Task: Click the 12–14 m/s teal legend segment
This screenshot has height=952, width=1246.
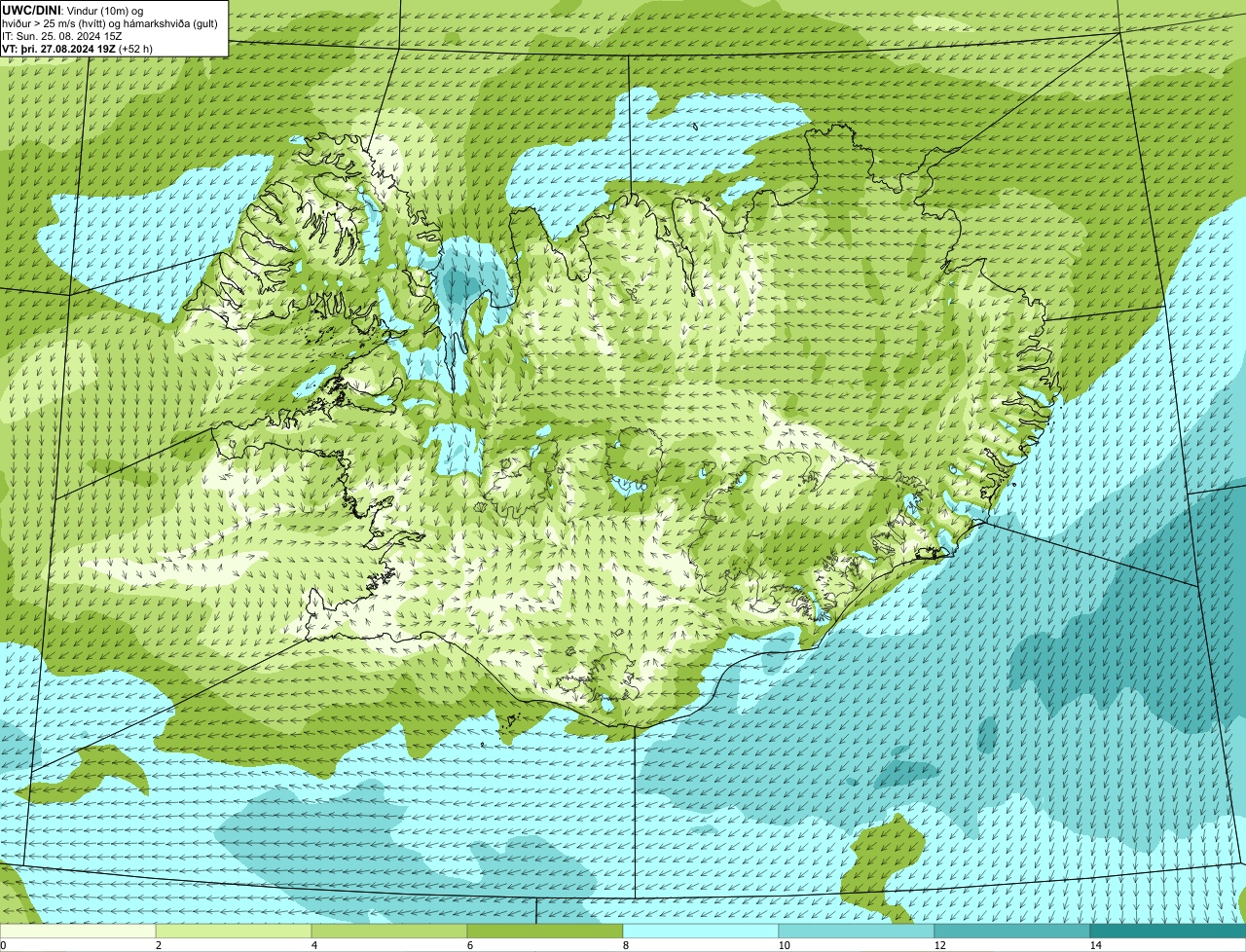Action: pyautogui.click(x=1012, y=931)
